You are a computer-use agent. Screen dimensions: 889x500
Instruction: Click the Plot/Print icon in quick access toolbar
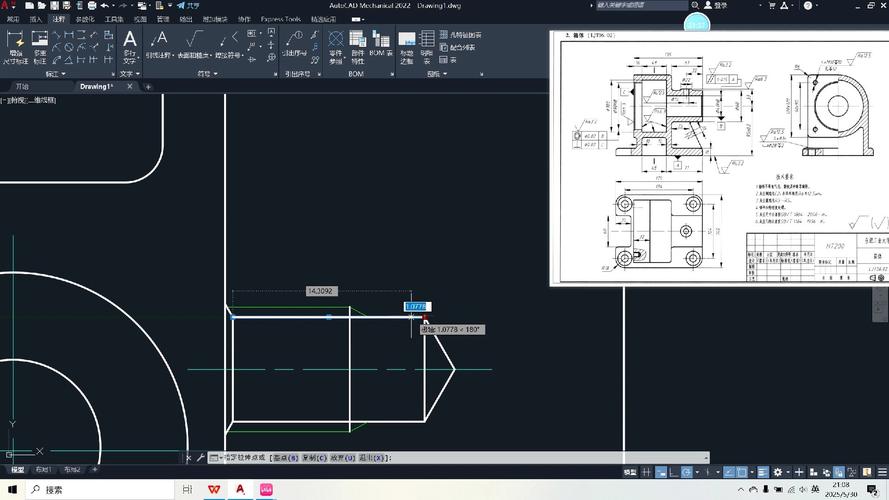[92, 6]
